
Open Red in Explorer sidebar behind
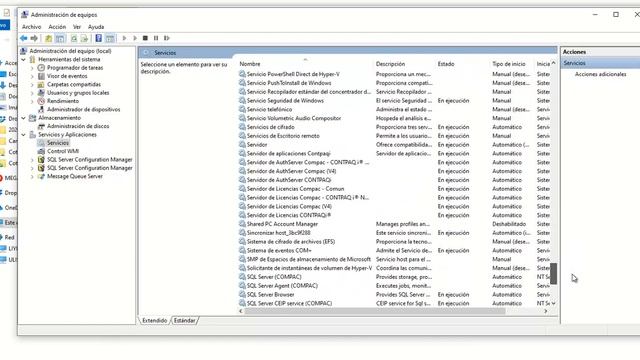tap(9, 237)
